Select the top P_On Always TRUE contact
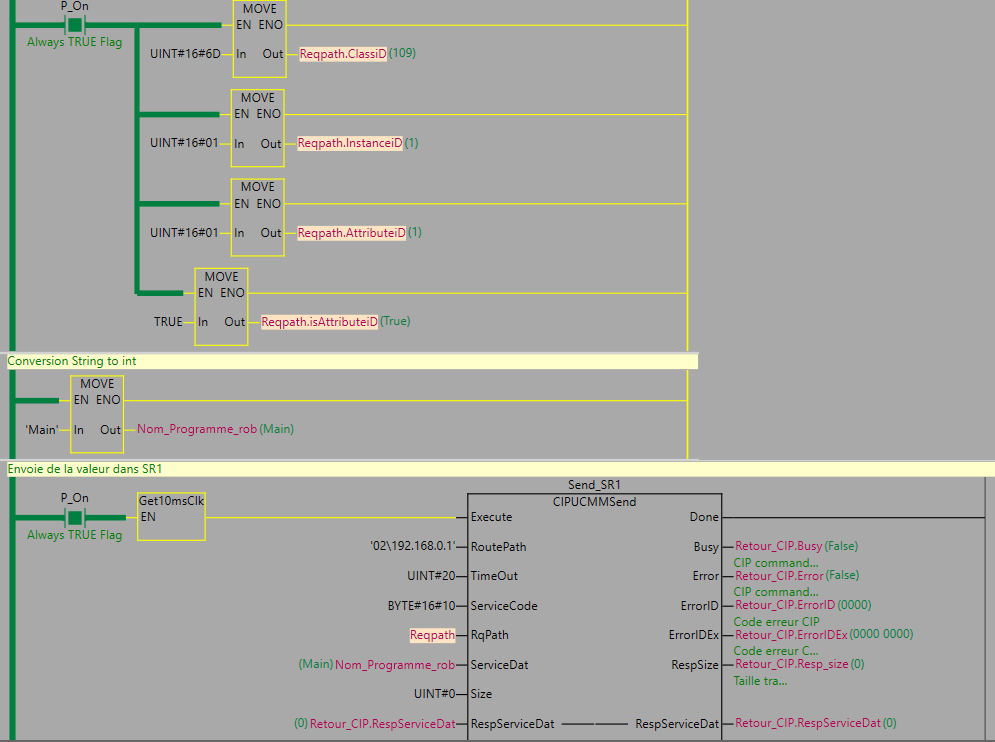This screenshot has width=995, height=742. click(75, 25)
